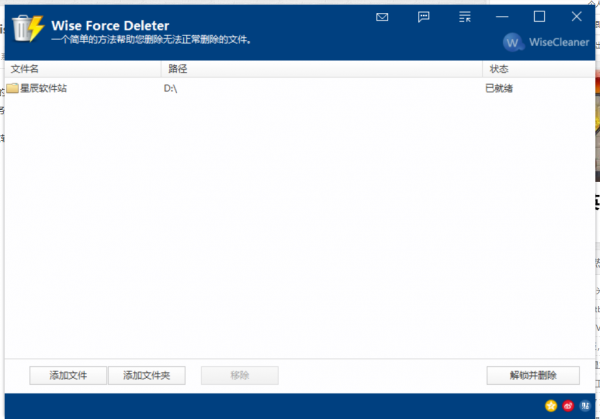This screenshot has height=419, width=600.
Task: Click the 已就绪 status cell
Action: point(499,88)
